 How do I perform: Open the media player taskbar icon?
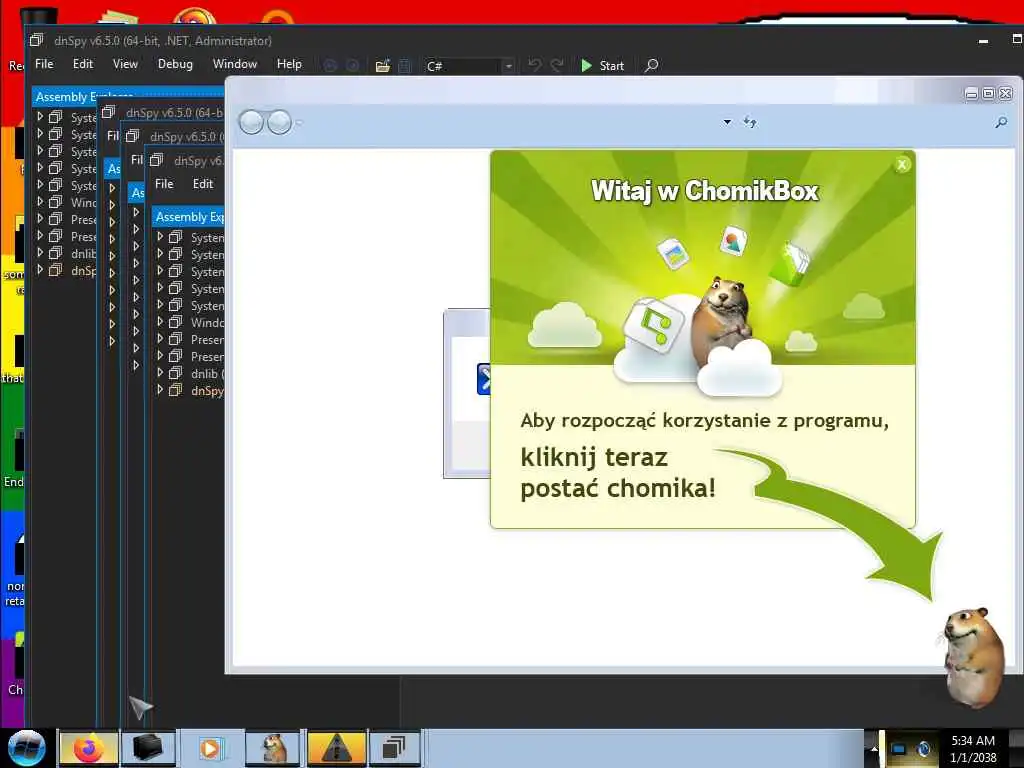(x=210, y=748)
